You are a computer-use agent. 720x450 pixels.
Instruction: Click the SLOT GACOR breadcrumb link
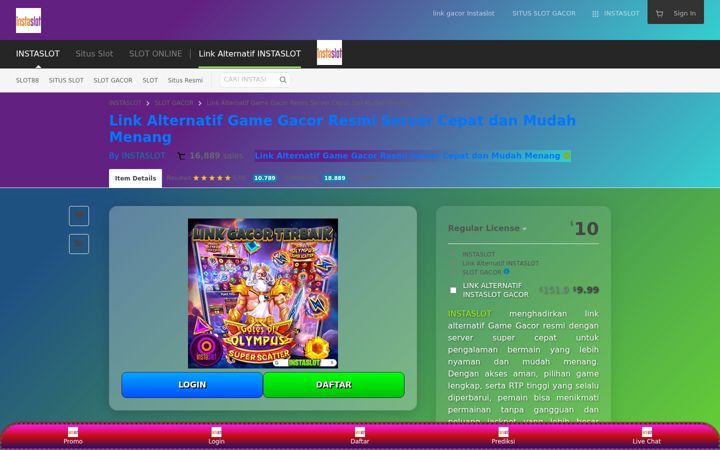(174, 103)
